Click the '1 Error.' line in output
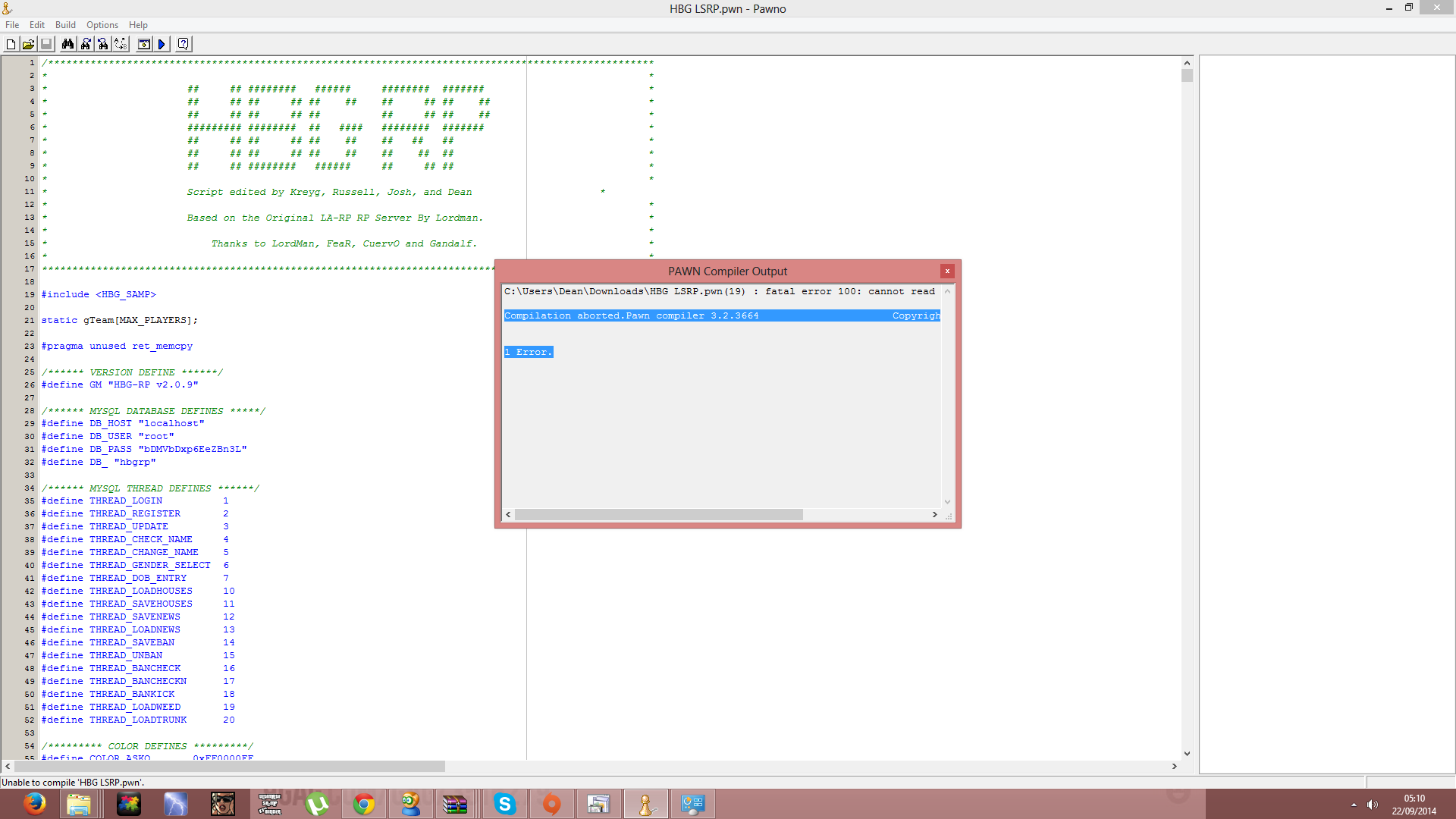 pos(529,352)
